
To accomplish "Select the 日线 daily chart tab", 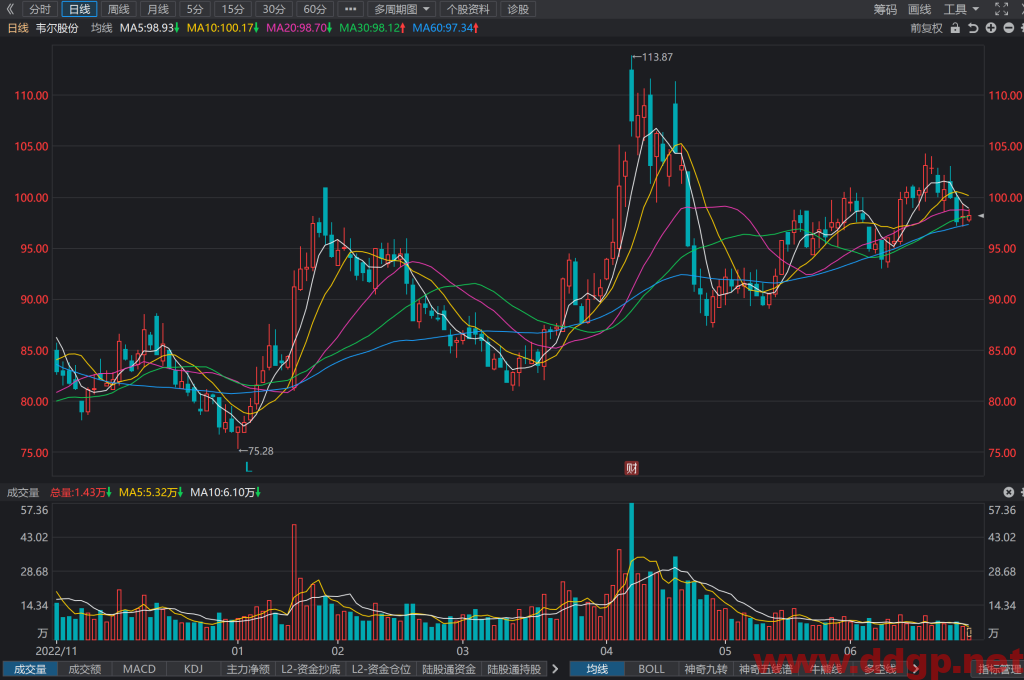I will 80,9.
